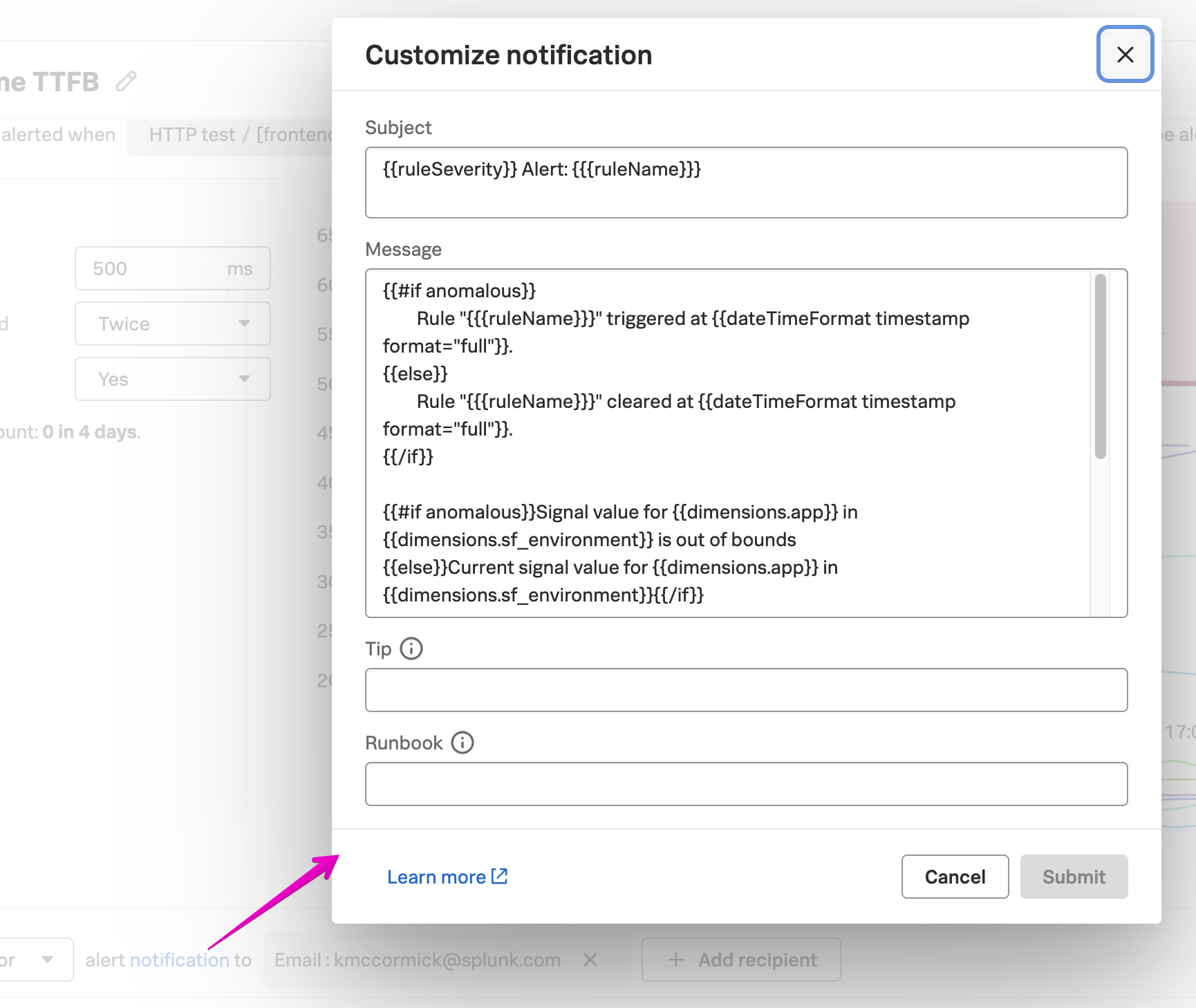Remove the kmccormick@splunk.com email recipient
The height and width of the screenshot is (1008, 1196).
[x=591, y=960]
